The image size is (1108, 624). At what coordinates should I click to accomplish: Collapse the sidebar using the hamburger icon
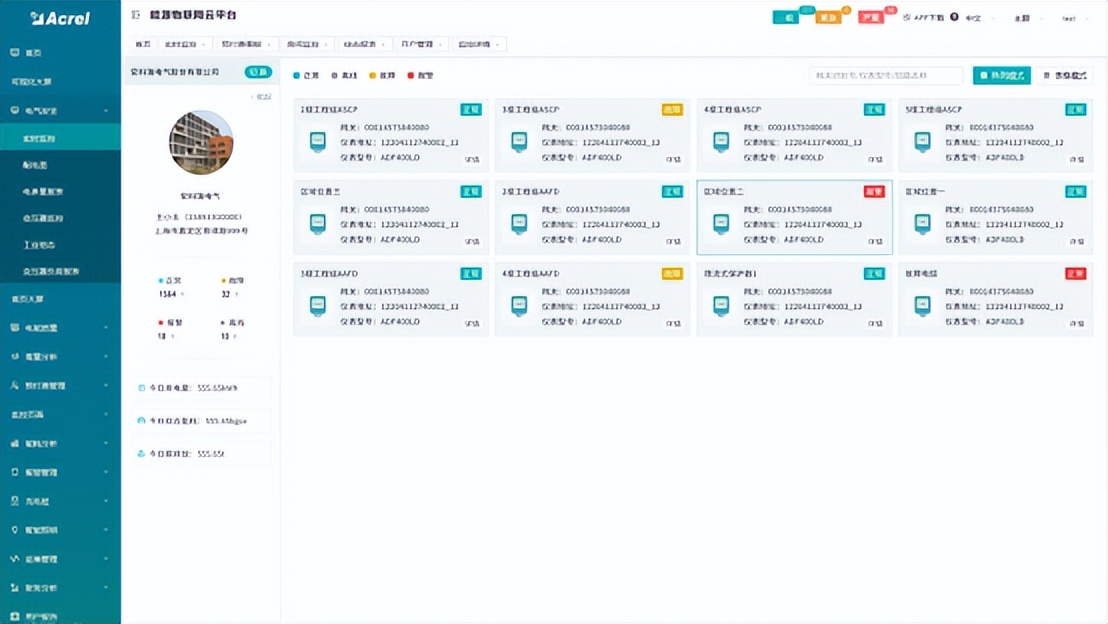click(x=136, y=15)
